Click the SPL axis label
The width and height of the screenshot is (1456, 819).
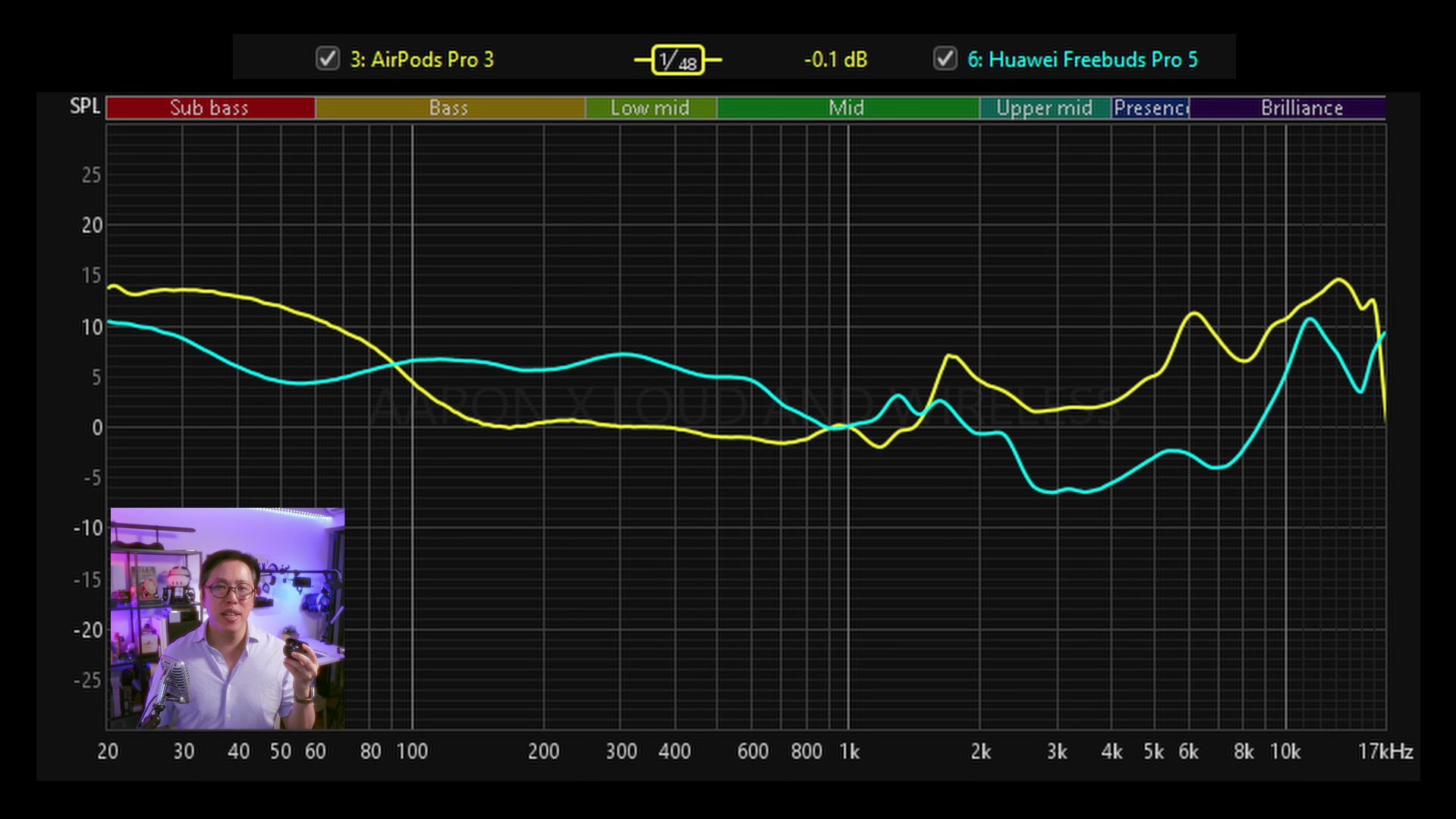tap(85, 106)
